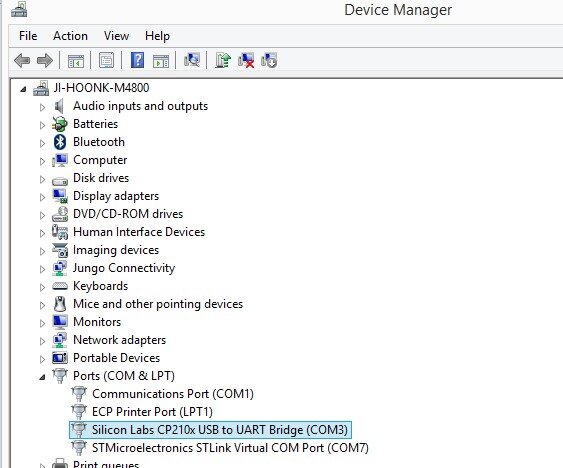Expand the Network adapters category
This screenshot has width=563, height=468.
coord(42,341)
